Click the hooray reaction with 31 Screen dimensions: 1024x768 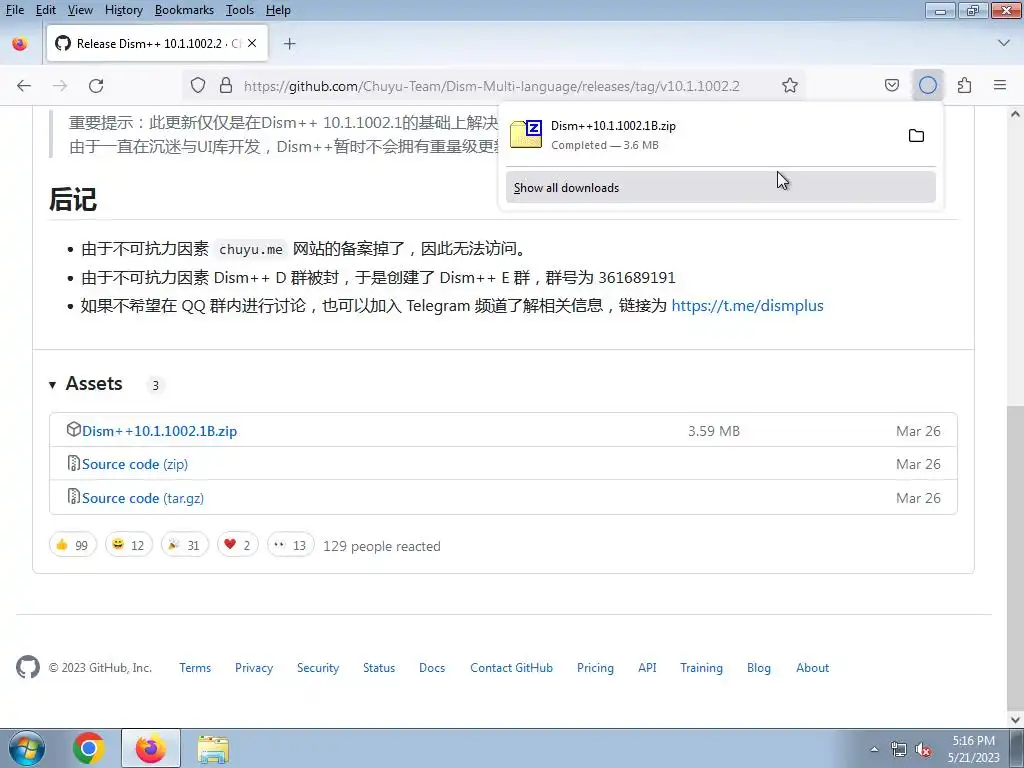(185, 545)
